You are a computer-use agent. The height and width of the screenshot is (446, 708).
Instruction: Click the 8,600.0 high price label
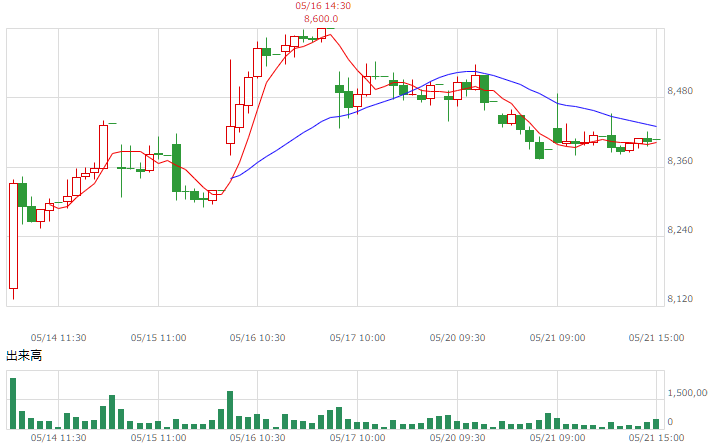tap(321, 19)
